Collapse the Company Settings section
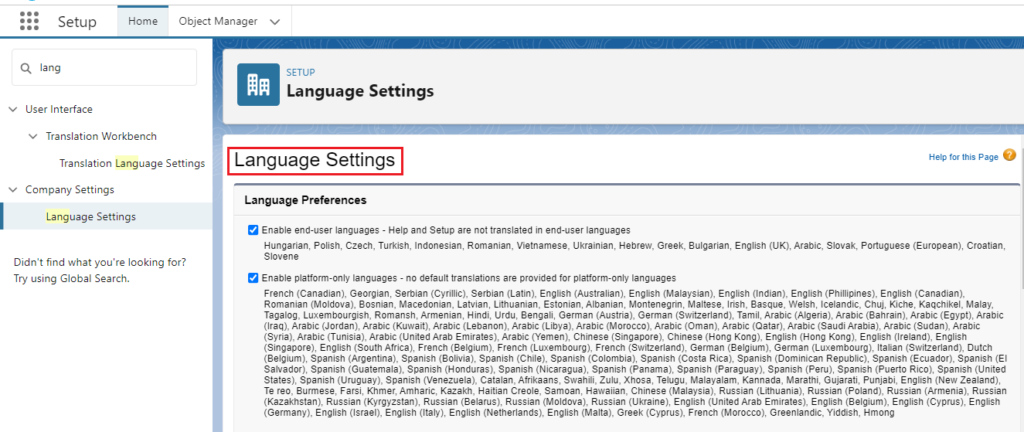 click(x=13, y=190)
